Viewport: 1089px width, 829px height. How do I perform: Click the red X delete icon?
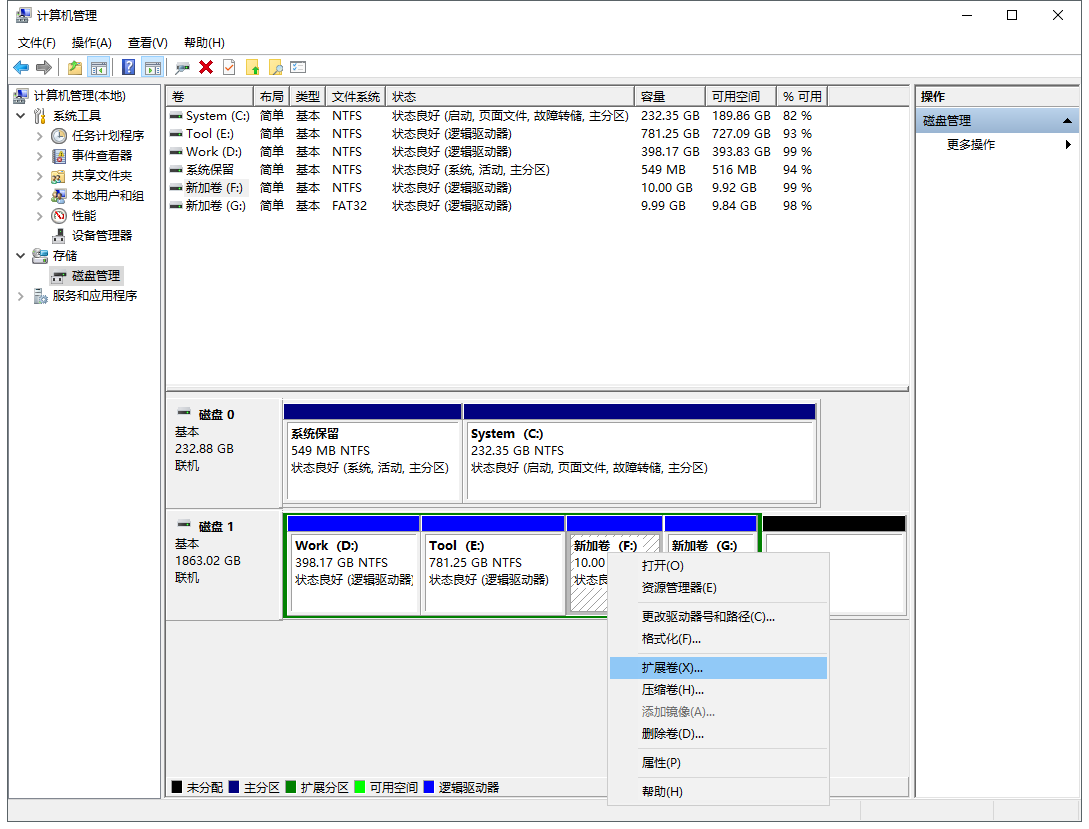pyautogui.click(x=206, y=67)
